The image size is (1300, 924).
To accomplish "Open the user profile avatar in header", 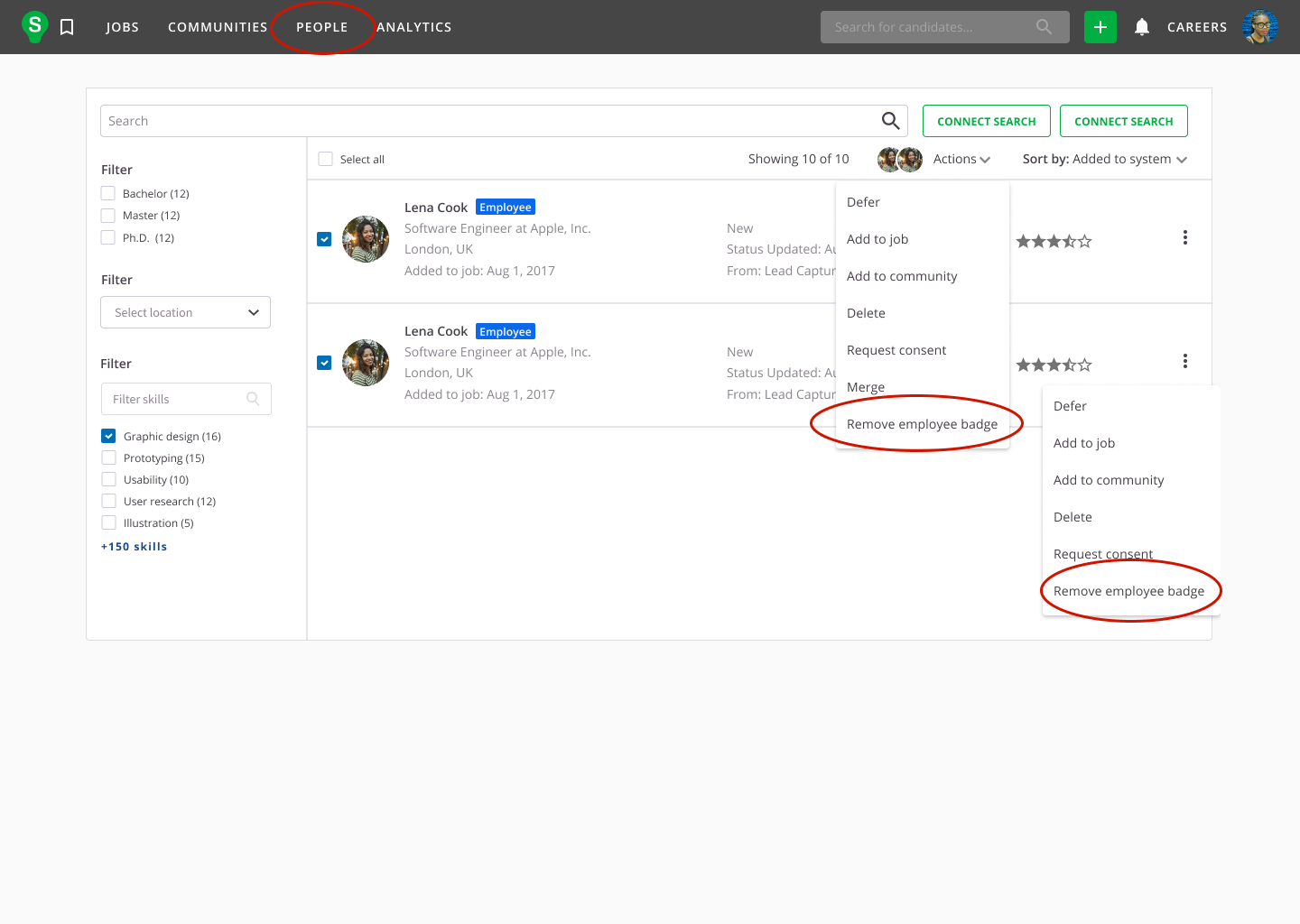I will [1259, 27].
